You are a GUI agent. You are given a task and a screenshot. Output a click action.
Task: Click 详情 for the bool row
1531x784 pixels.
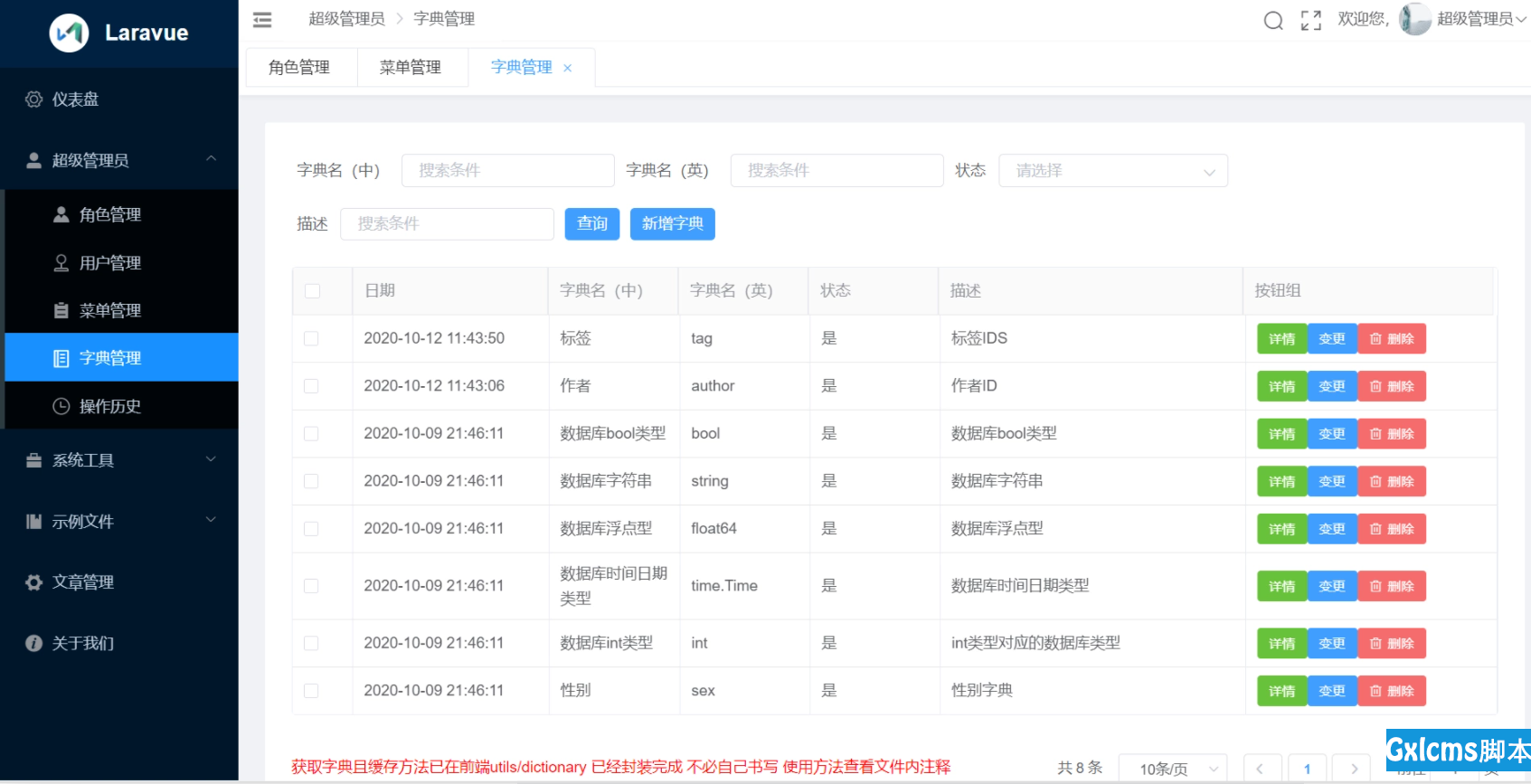1282,434
